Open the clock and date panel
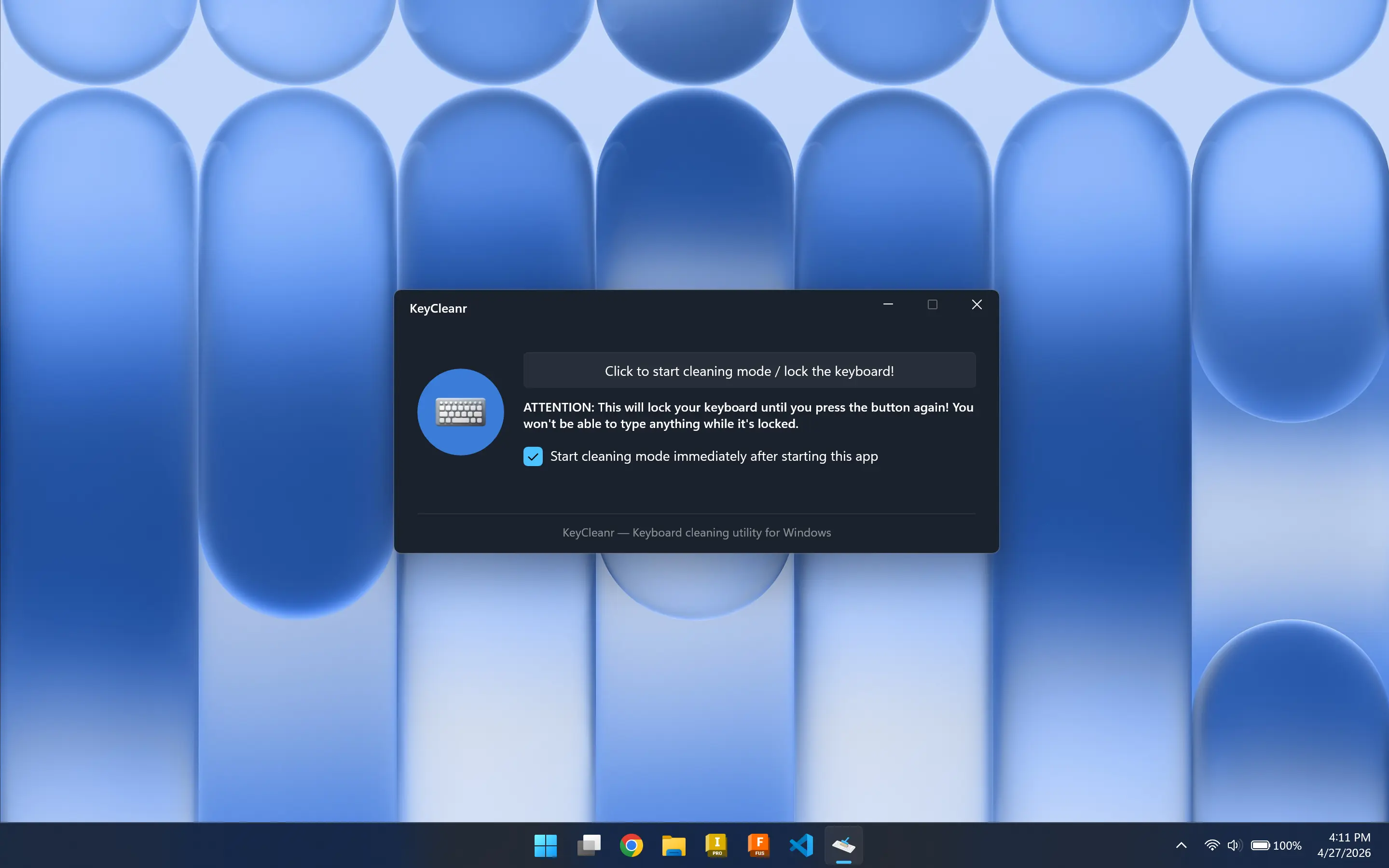Screen dimensions: 1389x868 point(1344,845)
